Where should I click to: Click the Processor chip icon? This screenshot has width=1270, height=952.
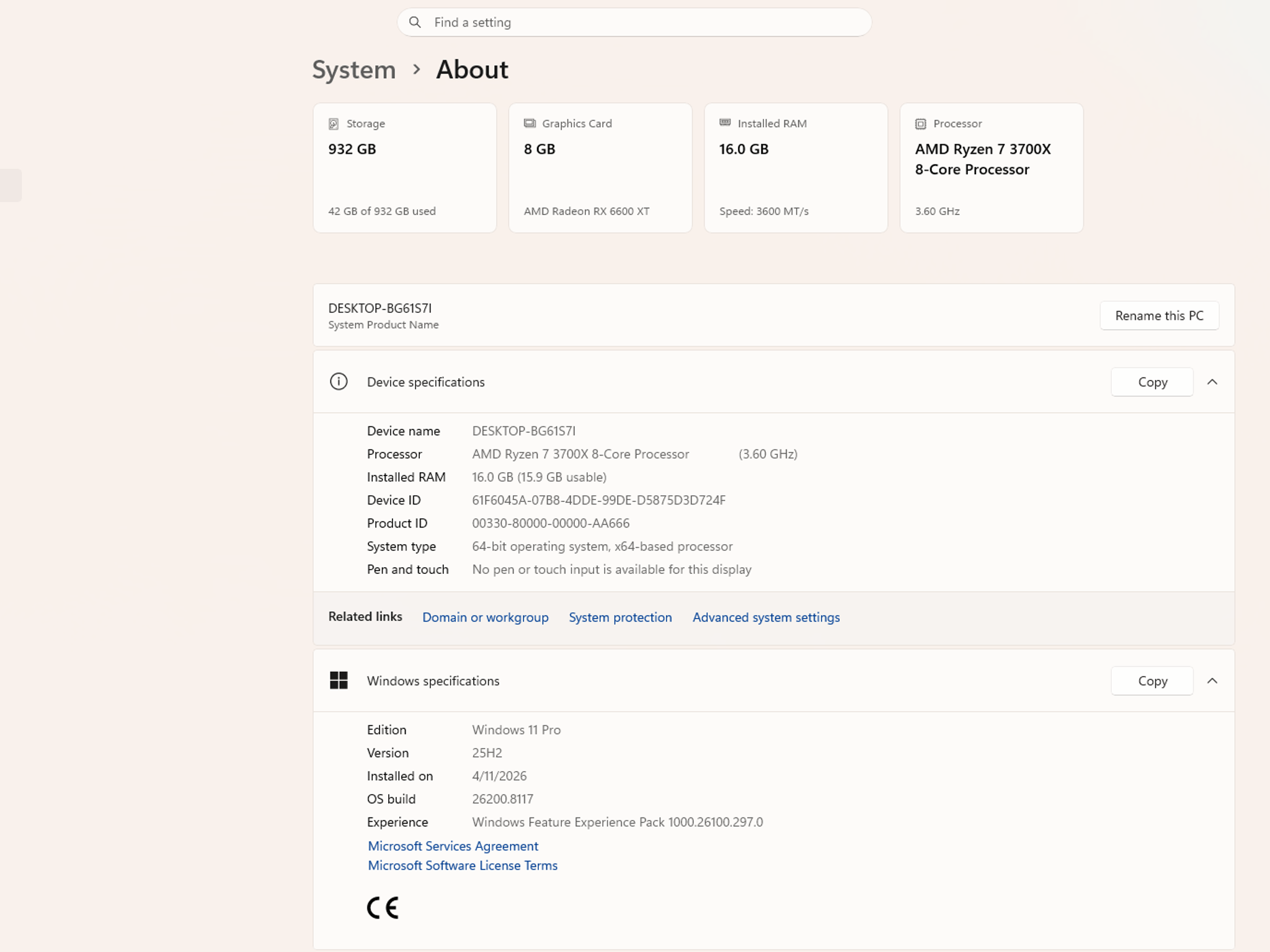point(921,124)
